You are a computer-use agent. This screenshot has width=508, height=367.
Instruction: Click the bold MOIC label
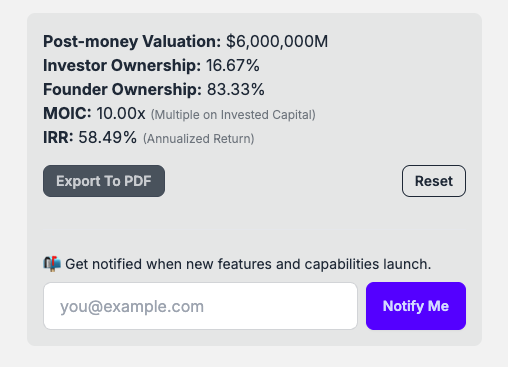pos(67,113)
